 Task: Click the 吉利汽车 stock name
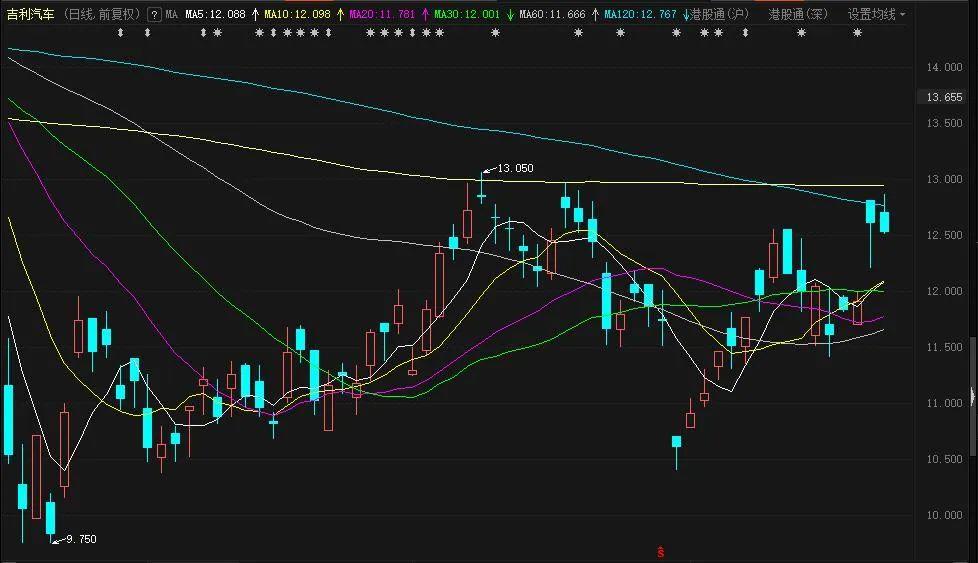(31, 14)
